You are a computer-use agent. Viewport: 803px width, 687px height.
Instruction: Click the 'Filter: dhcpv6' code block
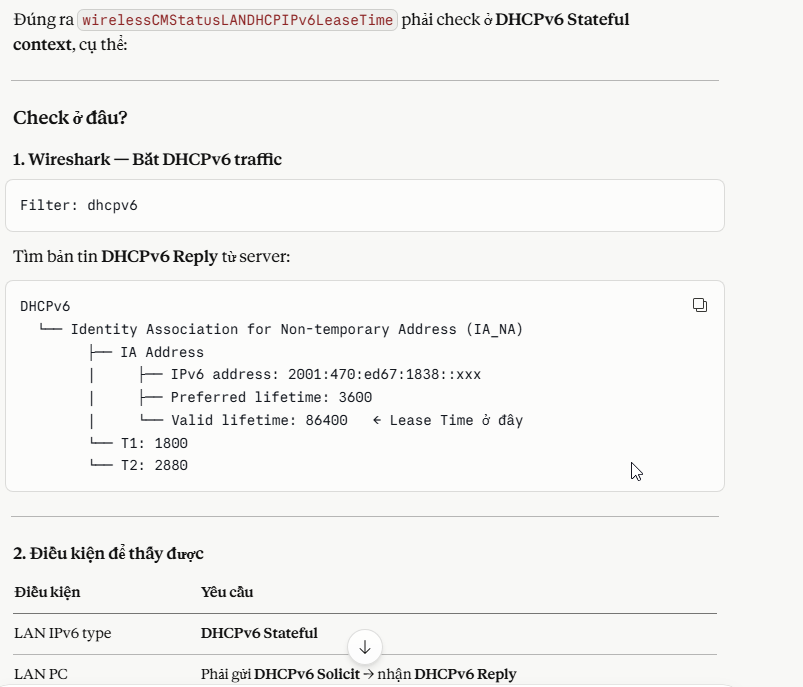(x=79, y=205)
